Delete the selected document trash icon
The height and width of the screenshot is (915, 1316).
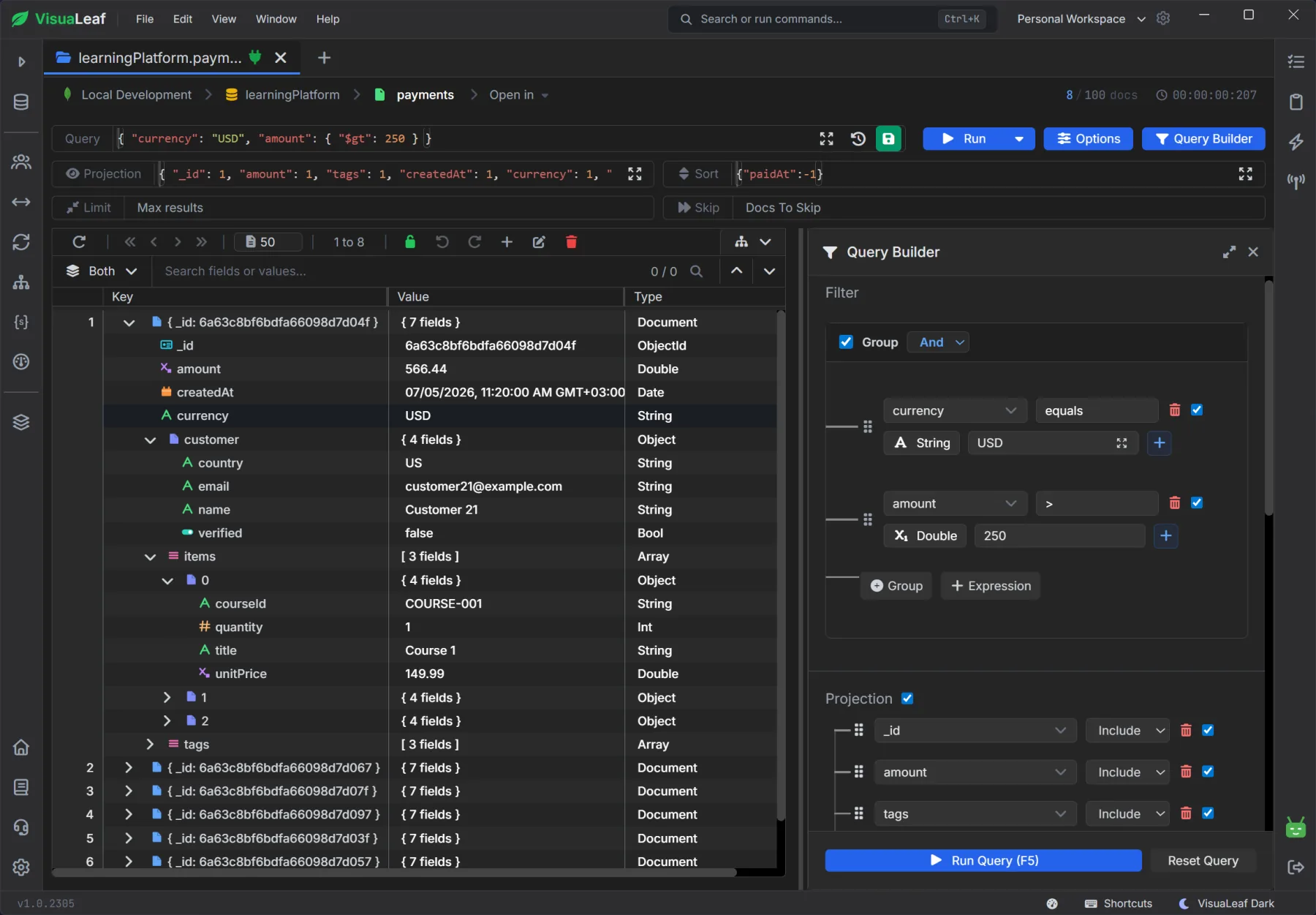pyautogui.click(x=572, y=242)
